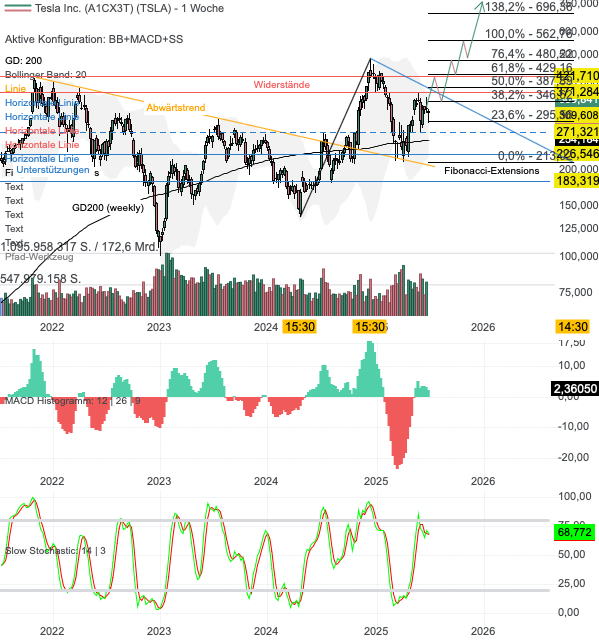Screen dimensions: 599x640
Task: Select the Tesla Inc. (TSLA) 1 Woche title
Action: click(129, 8)
